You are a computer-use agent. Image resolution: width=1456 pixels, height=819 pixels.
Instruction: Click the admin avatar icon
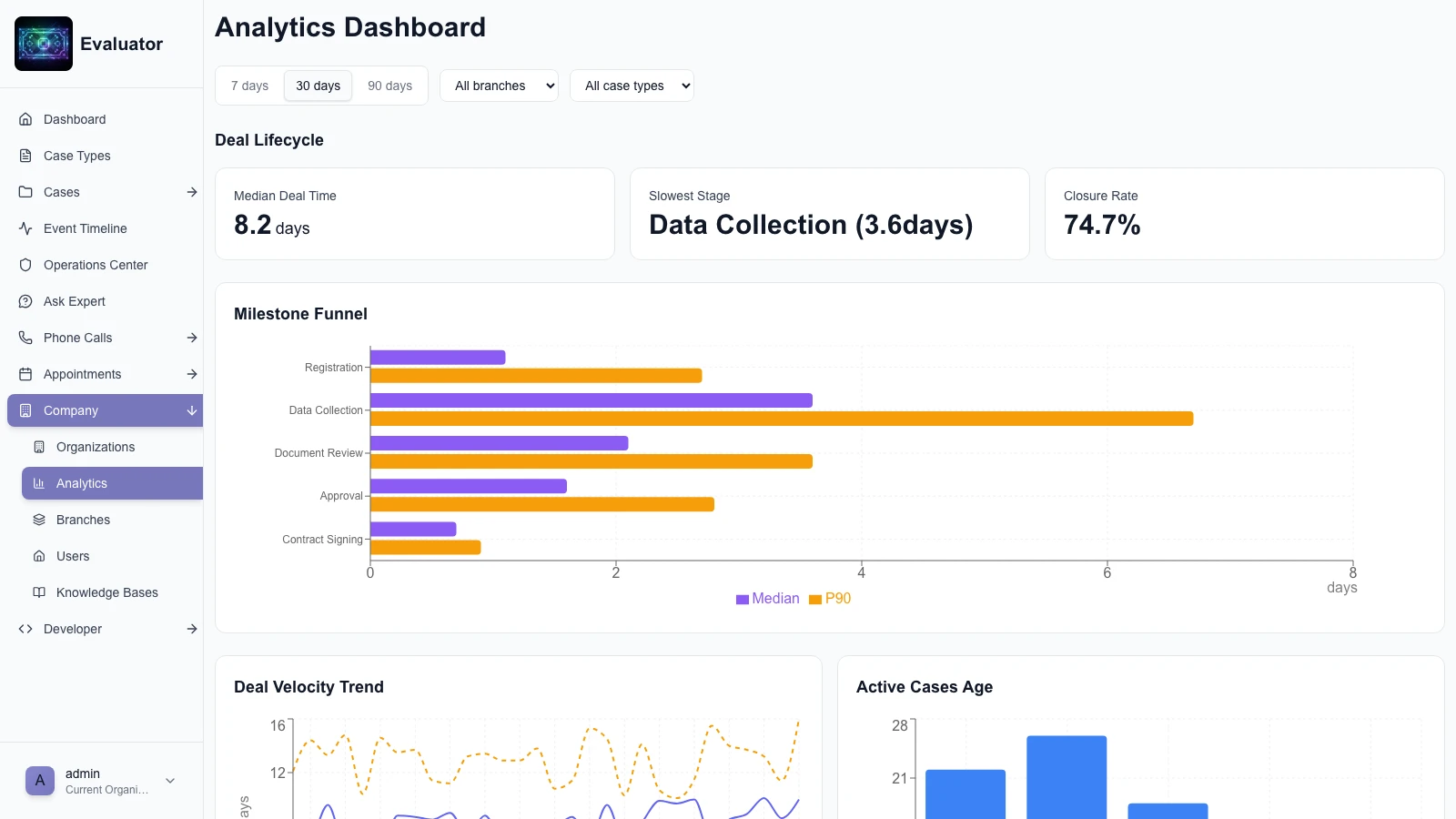[x=40, y=781]
